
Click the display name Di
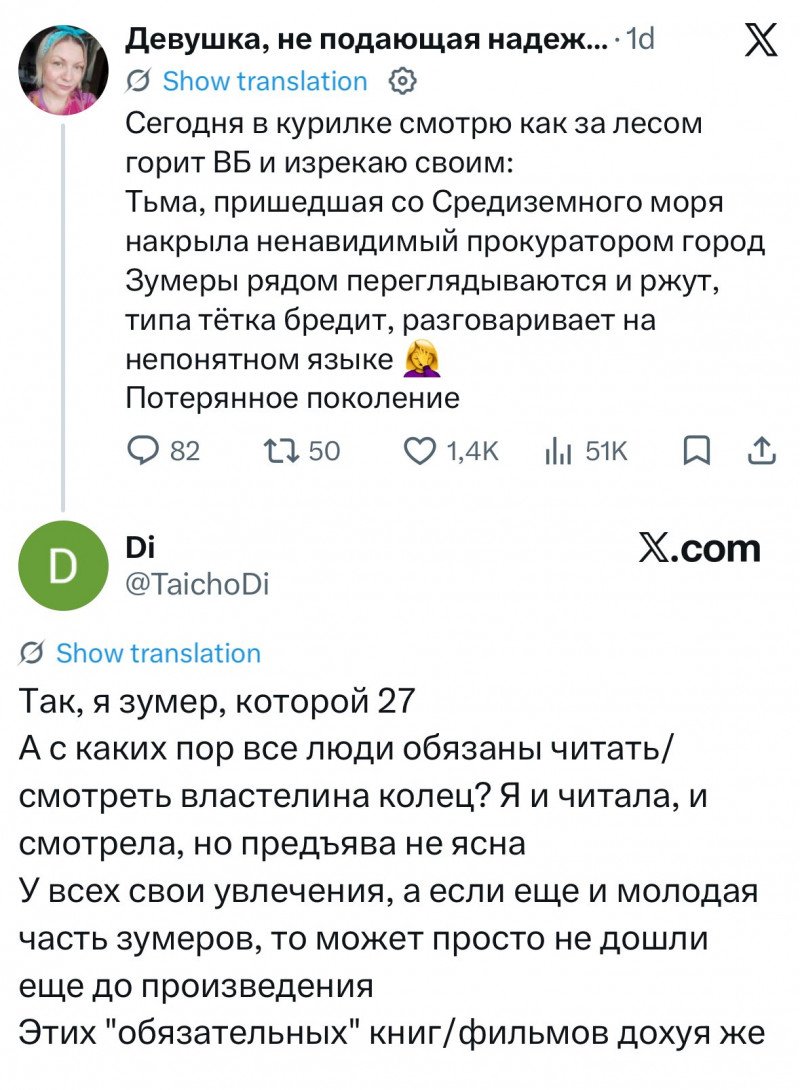[140, 548]
